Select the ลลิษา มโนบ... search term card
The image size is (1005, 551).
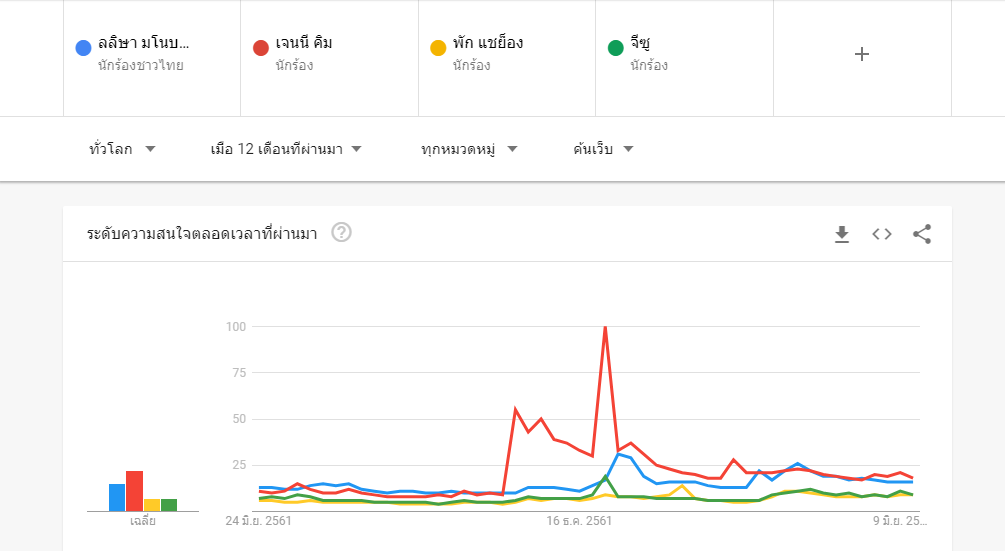click(152, 55)
